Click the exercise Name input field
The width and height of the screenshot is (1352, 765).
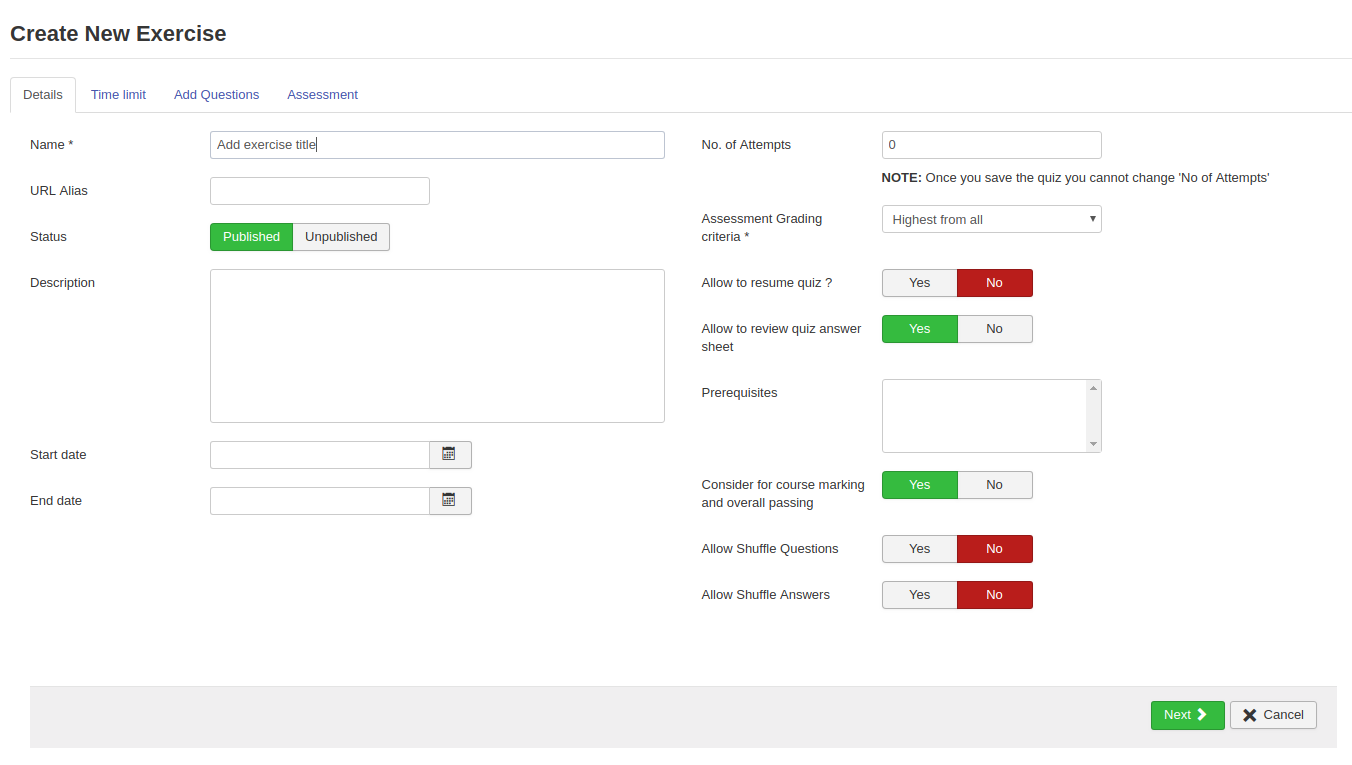[437, 145]
